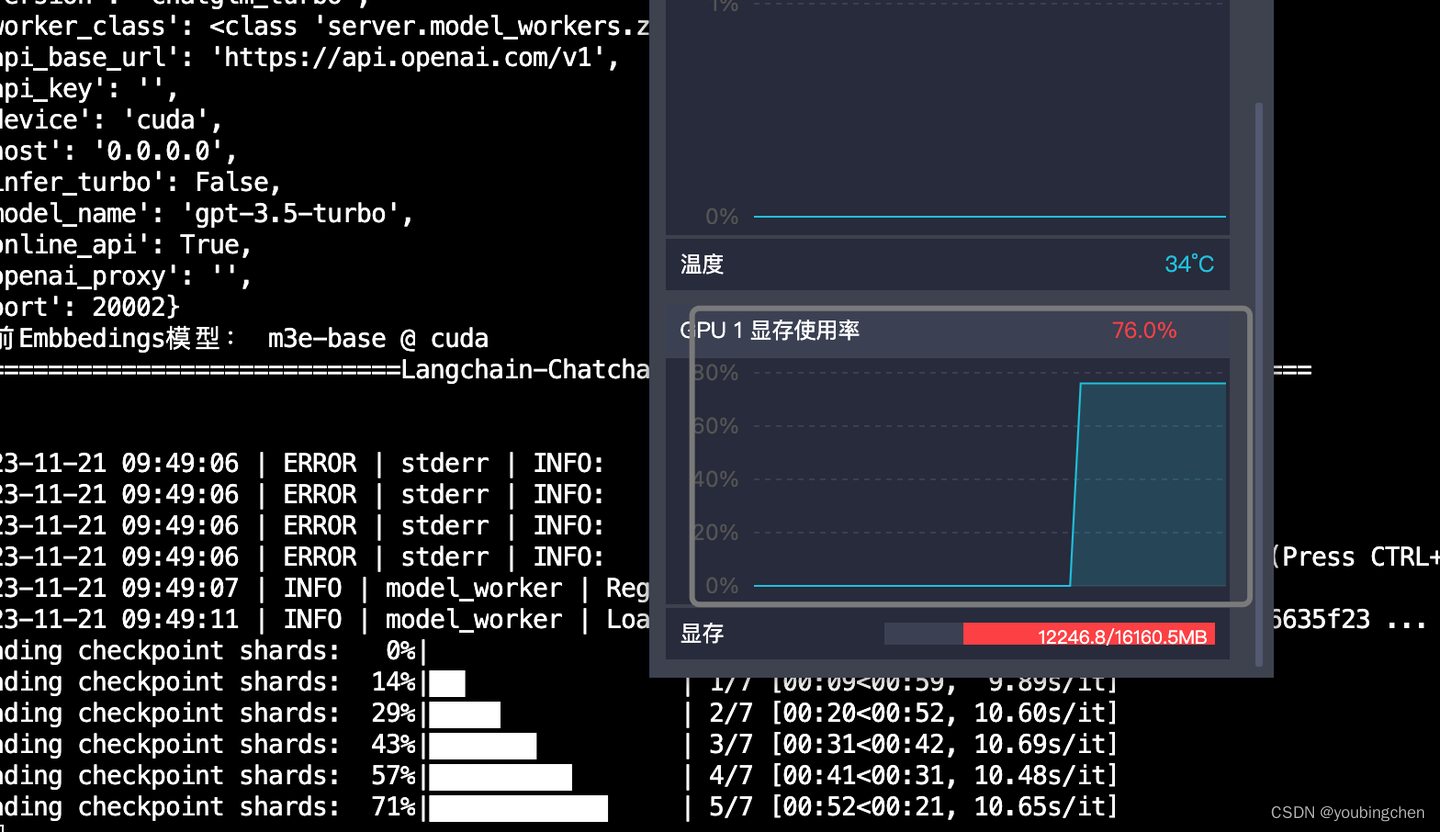Click the online_api True setting text
Viewport: 1440px width, 832px height.
coord(126,245)
